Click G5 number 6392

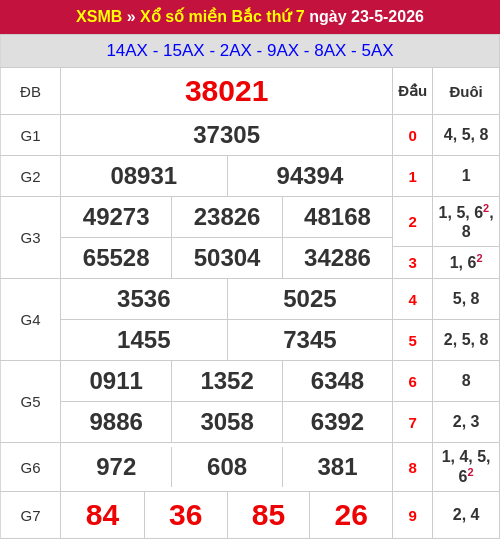[x=337, y=422]
